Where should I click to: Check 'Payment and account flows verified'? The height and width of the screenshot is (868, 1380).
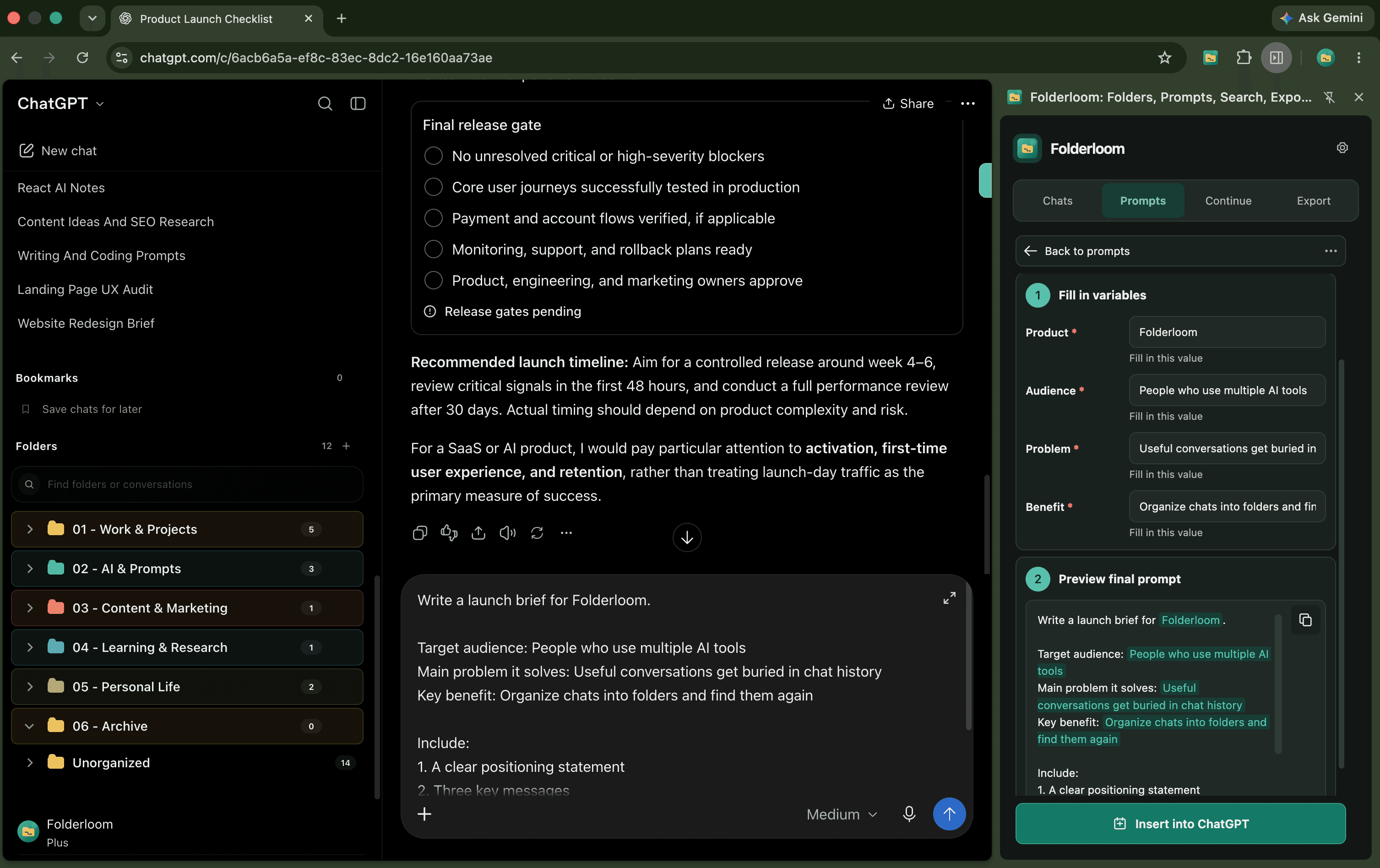[433, 218]
